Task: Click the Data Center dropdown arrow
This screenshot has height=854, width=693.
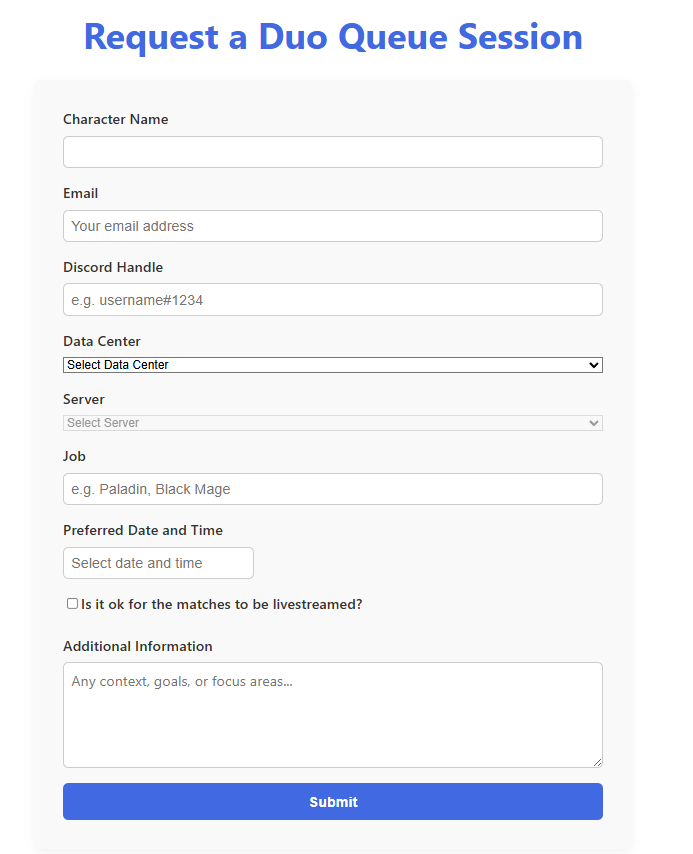Action: (x=594, y=365)
